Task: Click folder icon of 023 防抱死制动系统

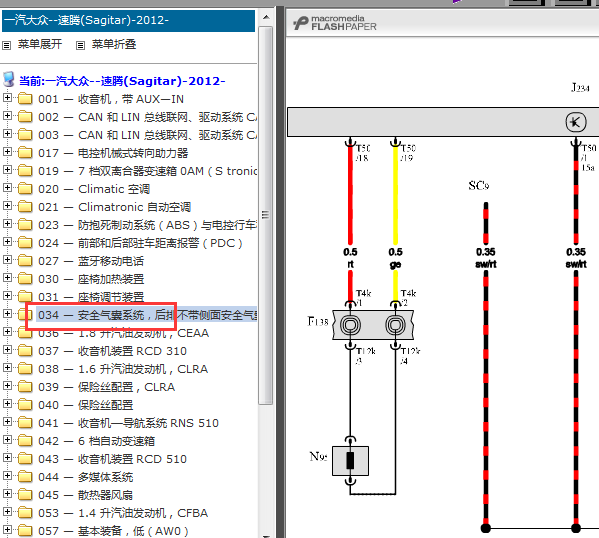Action: [25, 224]
